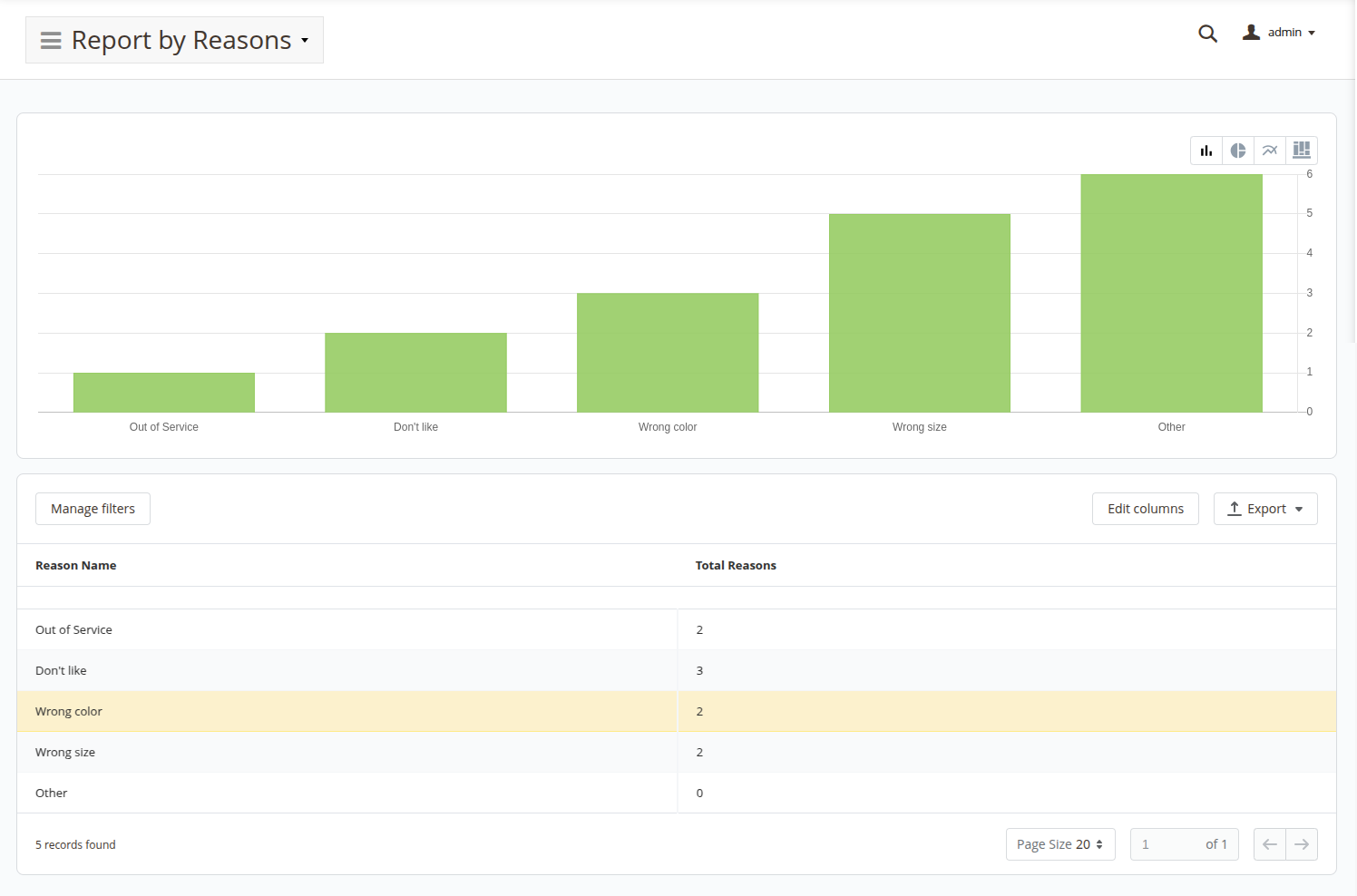Viewport: 1357px width, 896px height.
Task: Switch to line chart view
Action: click(x=1270, y=151)
